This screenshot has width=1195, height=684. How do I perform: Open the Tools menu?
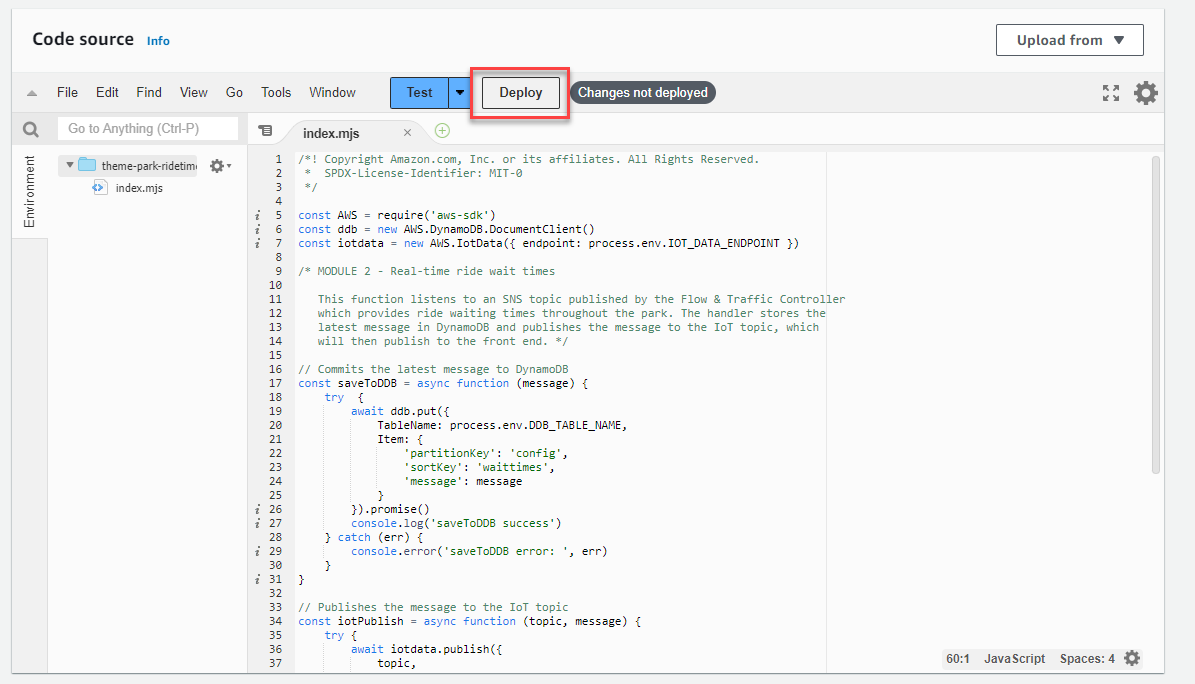[x=276, y=92]
